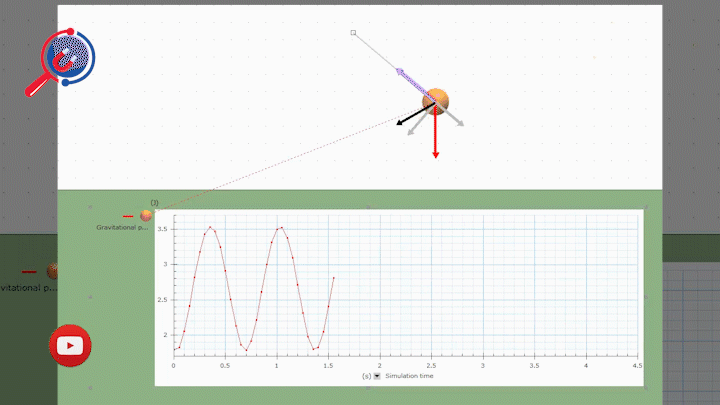Click the red YouTube play icon

coord(70,346)
